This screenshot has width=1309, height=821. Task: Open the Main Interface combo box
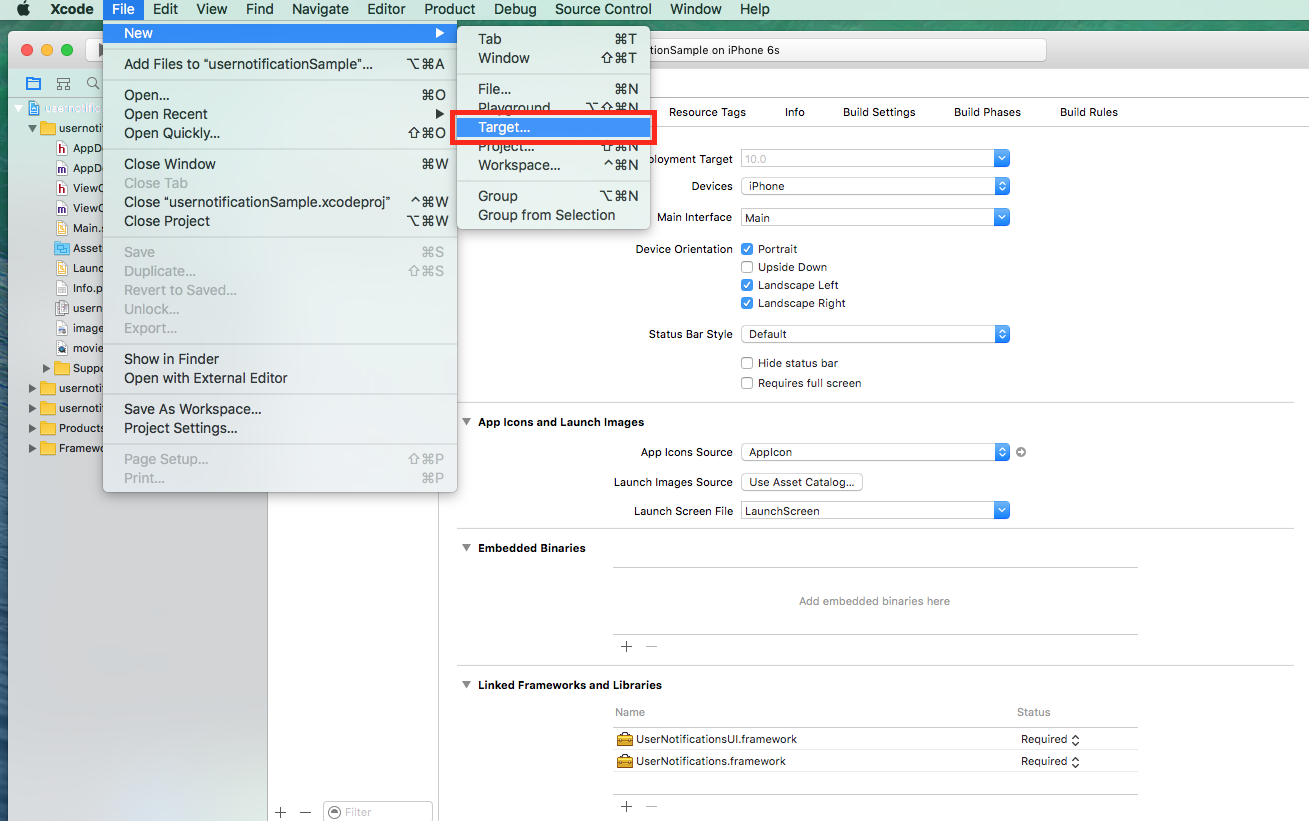point(875,217)
